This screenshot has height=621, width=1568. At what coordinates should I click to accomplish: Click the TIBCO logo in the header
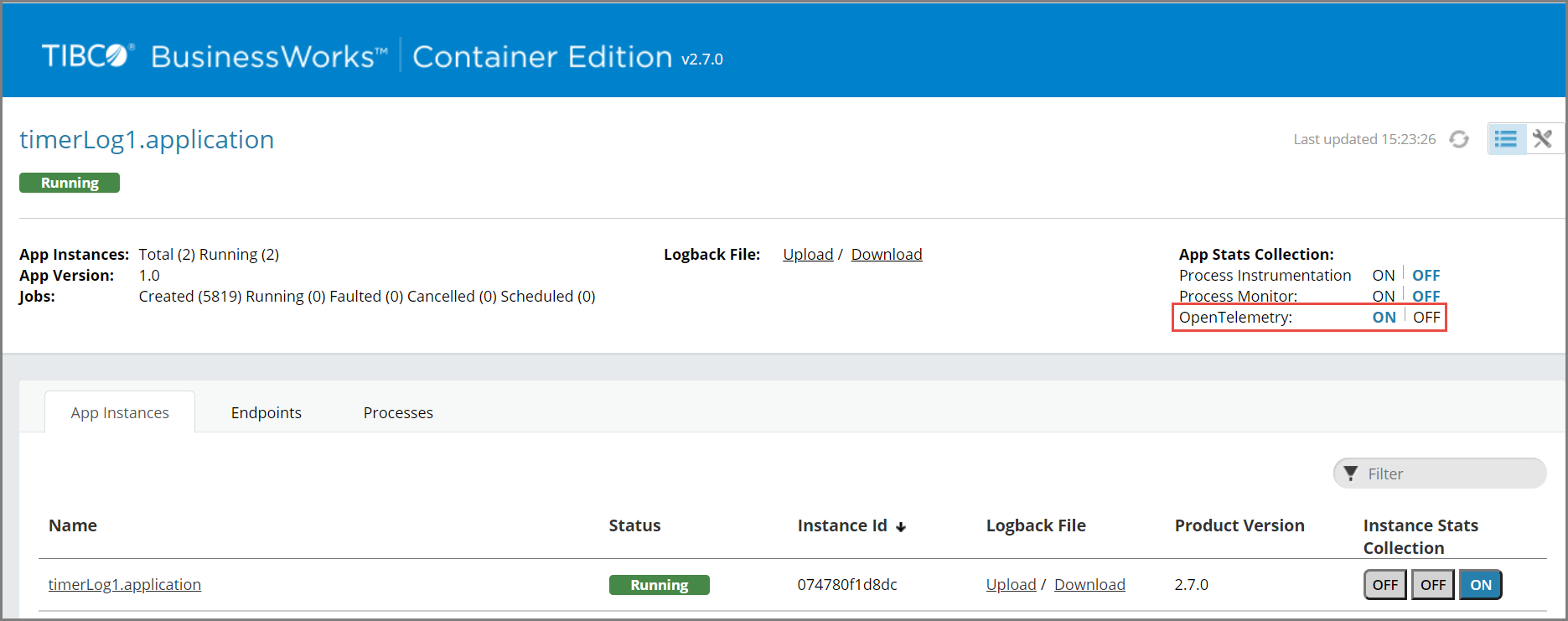88,56
